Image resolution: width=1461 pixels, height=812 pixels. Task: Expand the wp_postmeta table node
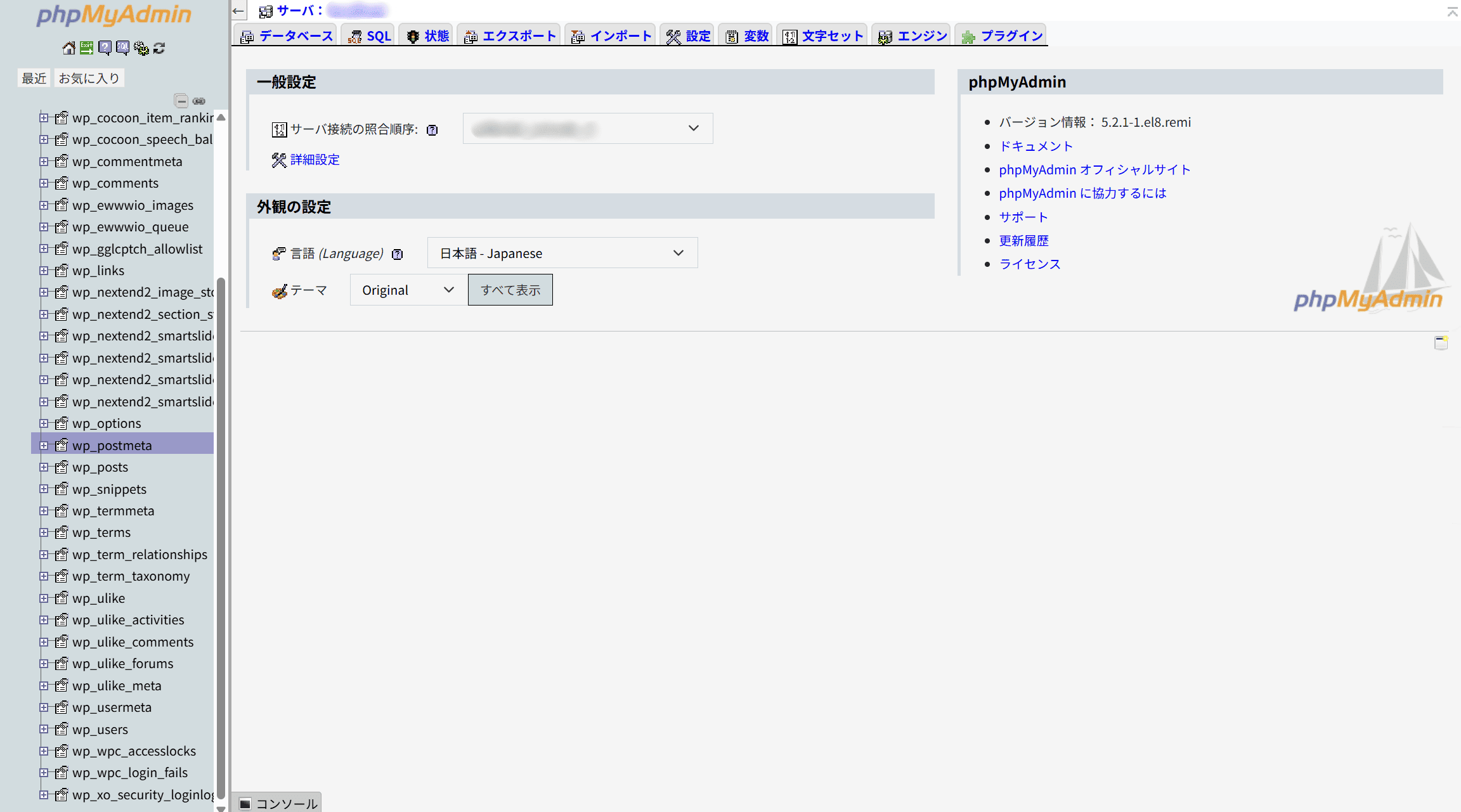[44, 446]
